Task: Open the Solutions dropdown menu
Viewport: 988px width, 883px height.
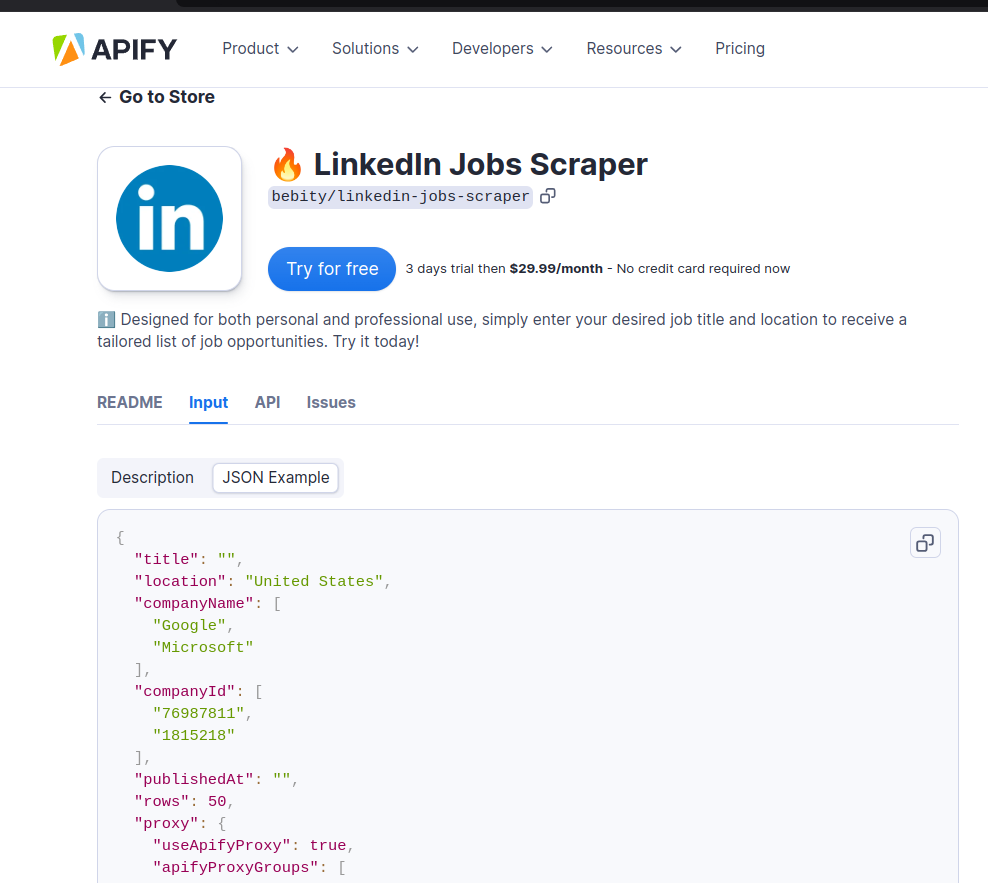Action: pos(375,49)
